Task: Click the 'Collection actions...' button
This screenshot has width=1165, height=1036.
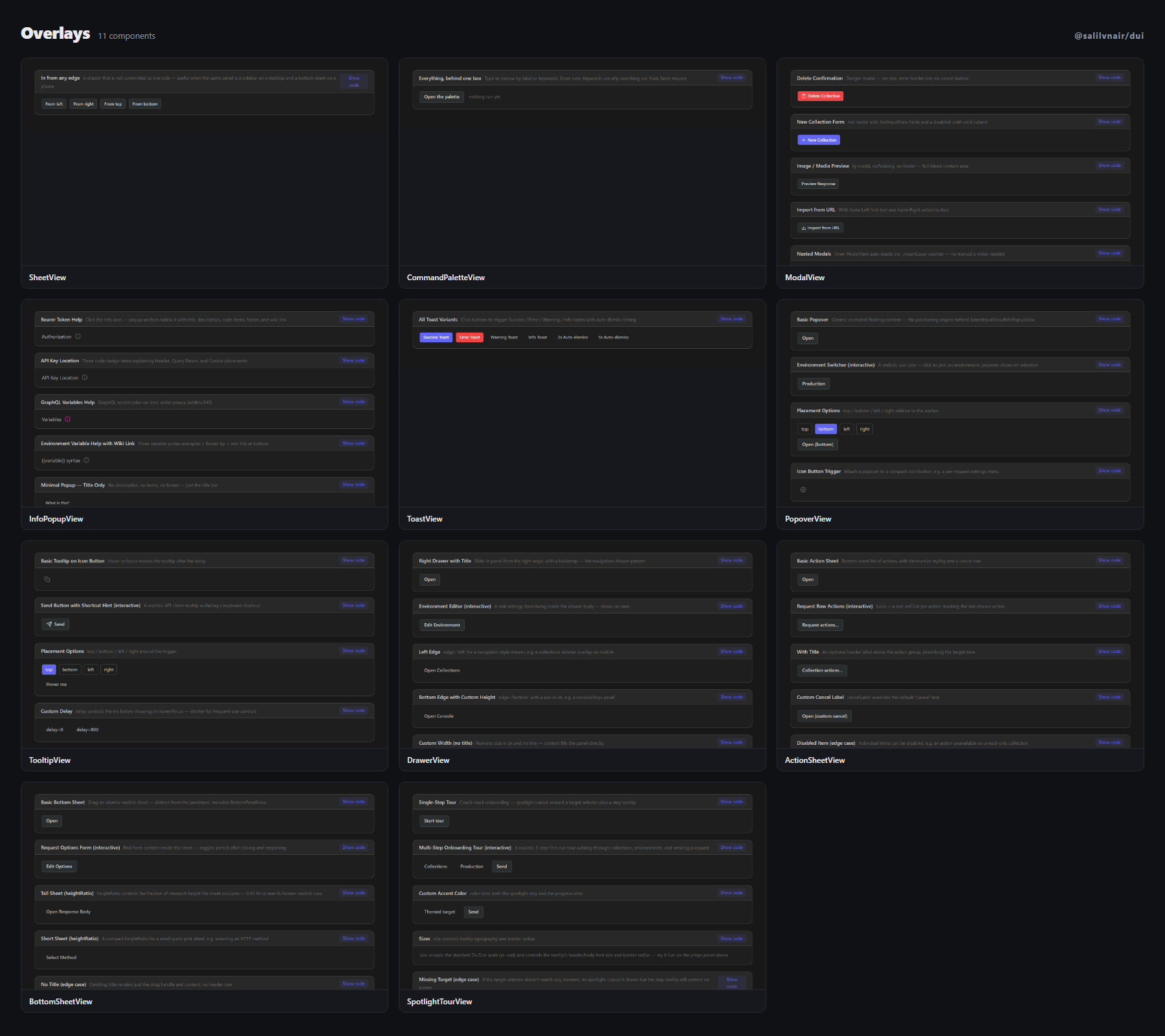Action: (822, 670)
